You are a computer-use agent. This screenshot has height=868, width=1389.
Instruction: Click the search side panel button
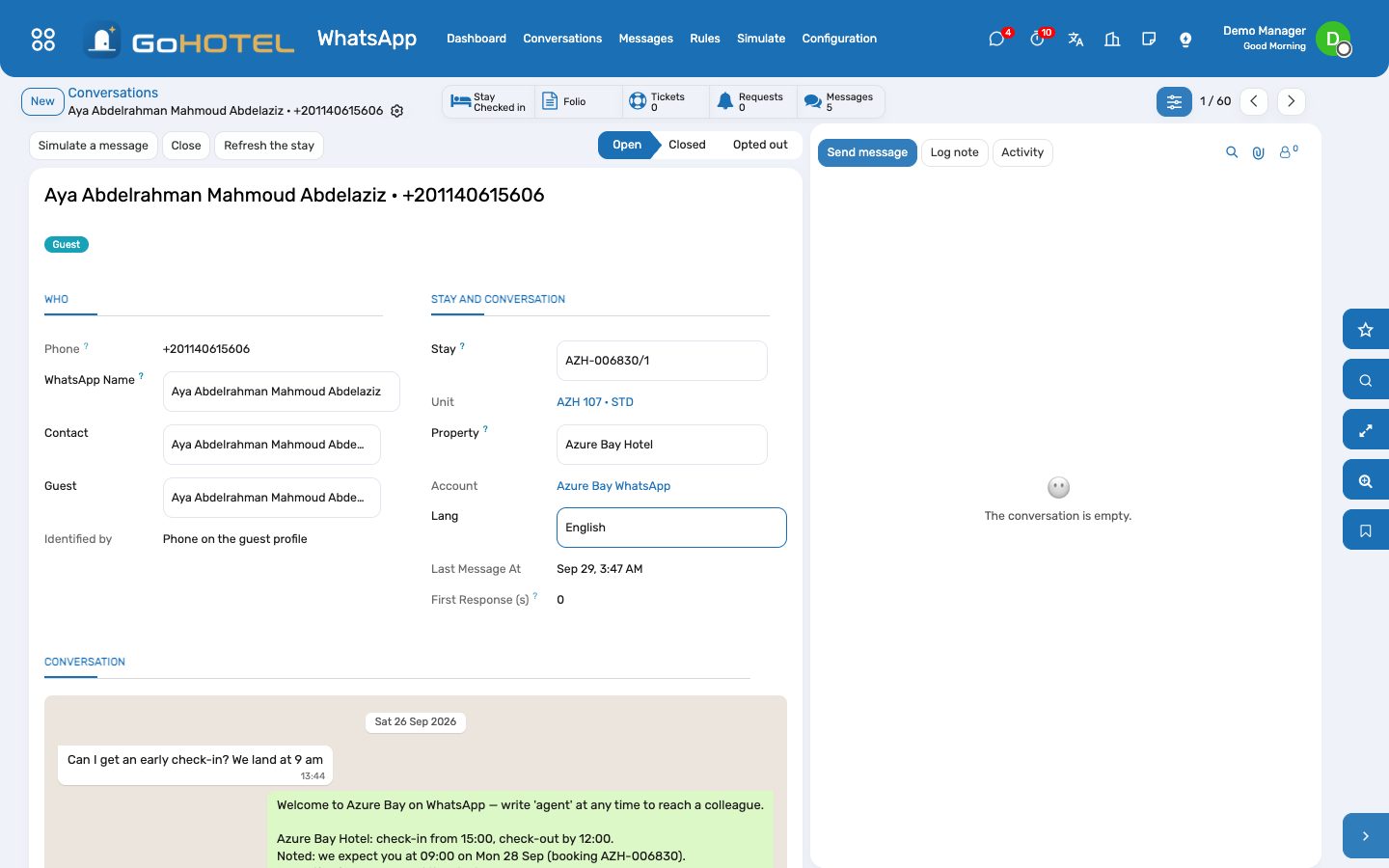coord(1366,379)
